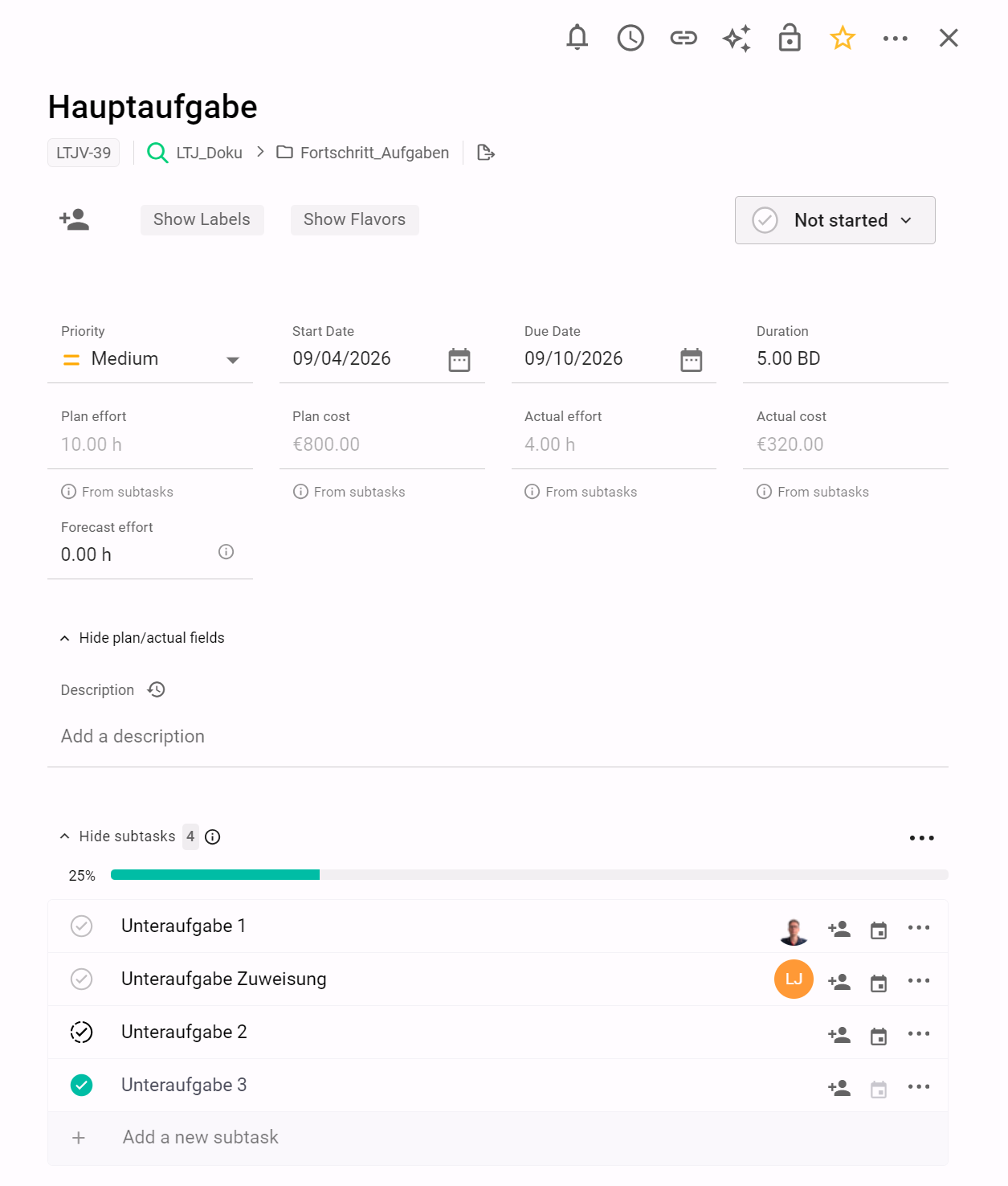Toggle task lock padlock icon

click(790, 38)
